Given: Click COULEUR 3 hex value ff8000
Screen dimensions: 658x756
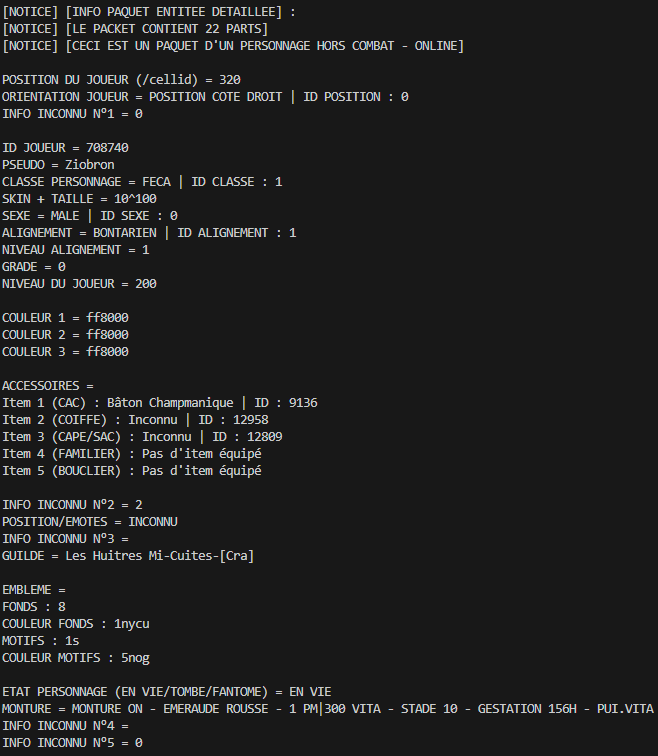Looking at the screenshot, I should click(107, 351).
